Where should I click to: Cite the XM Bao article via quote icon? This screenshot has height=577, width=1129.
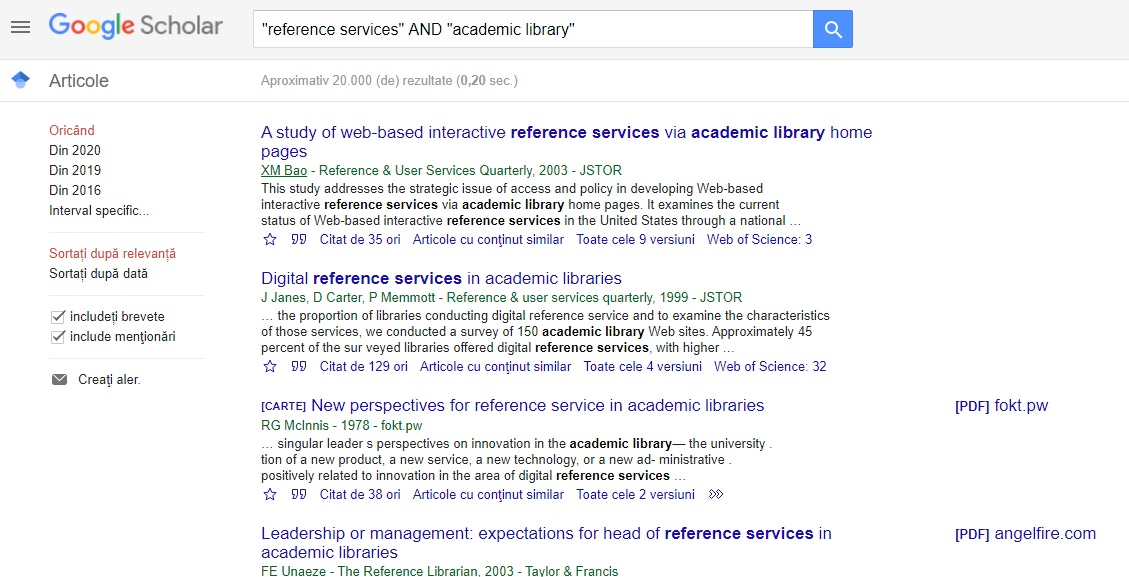pos(299,239)
